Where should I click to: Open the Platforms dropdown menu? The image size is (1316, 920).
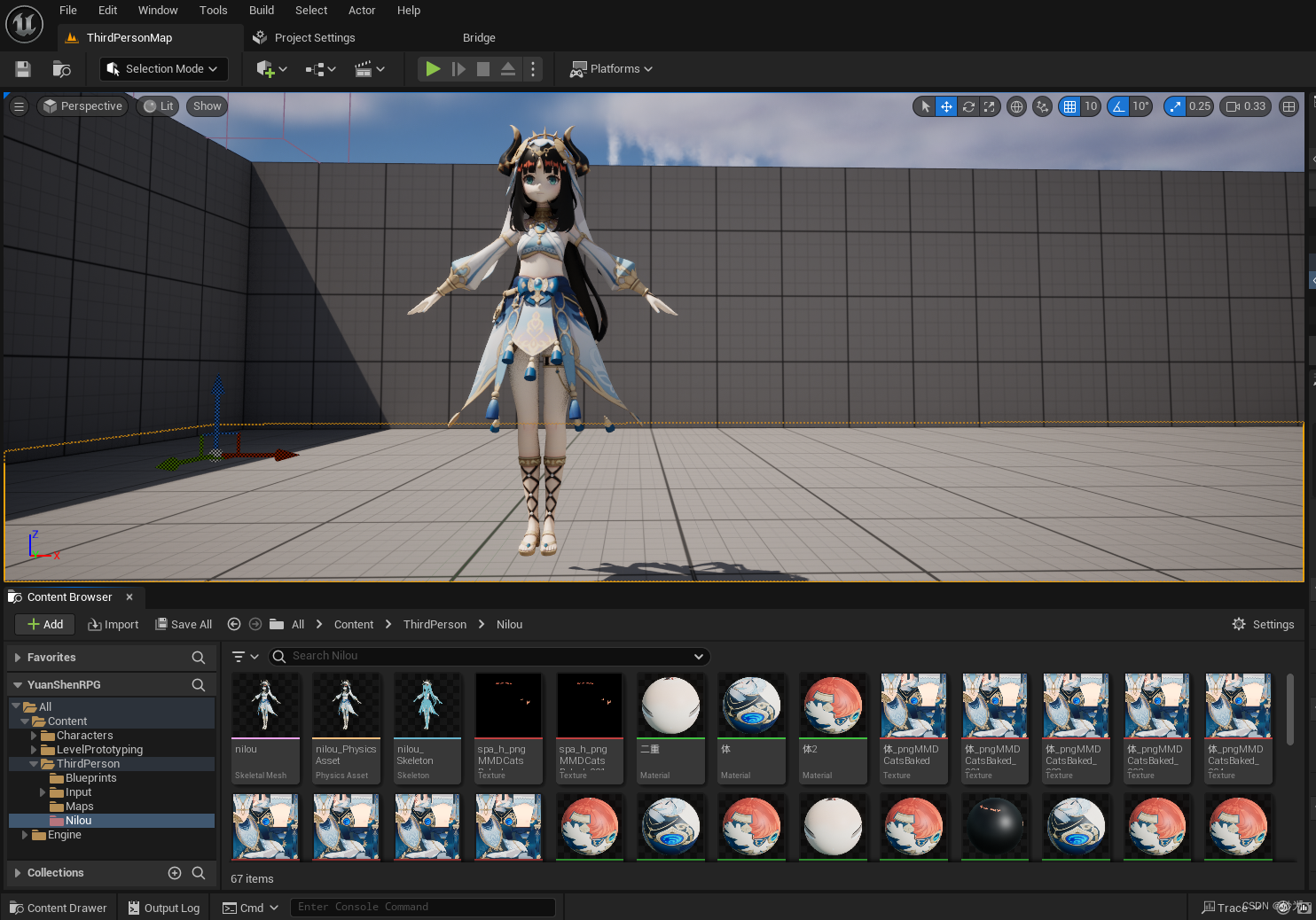coord(611,69)
